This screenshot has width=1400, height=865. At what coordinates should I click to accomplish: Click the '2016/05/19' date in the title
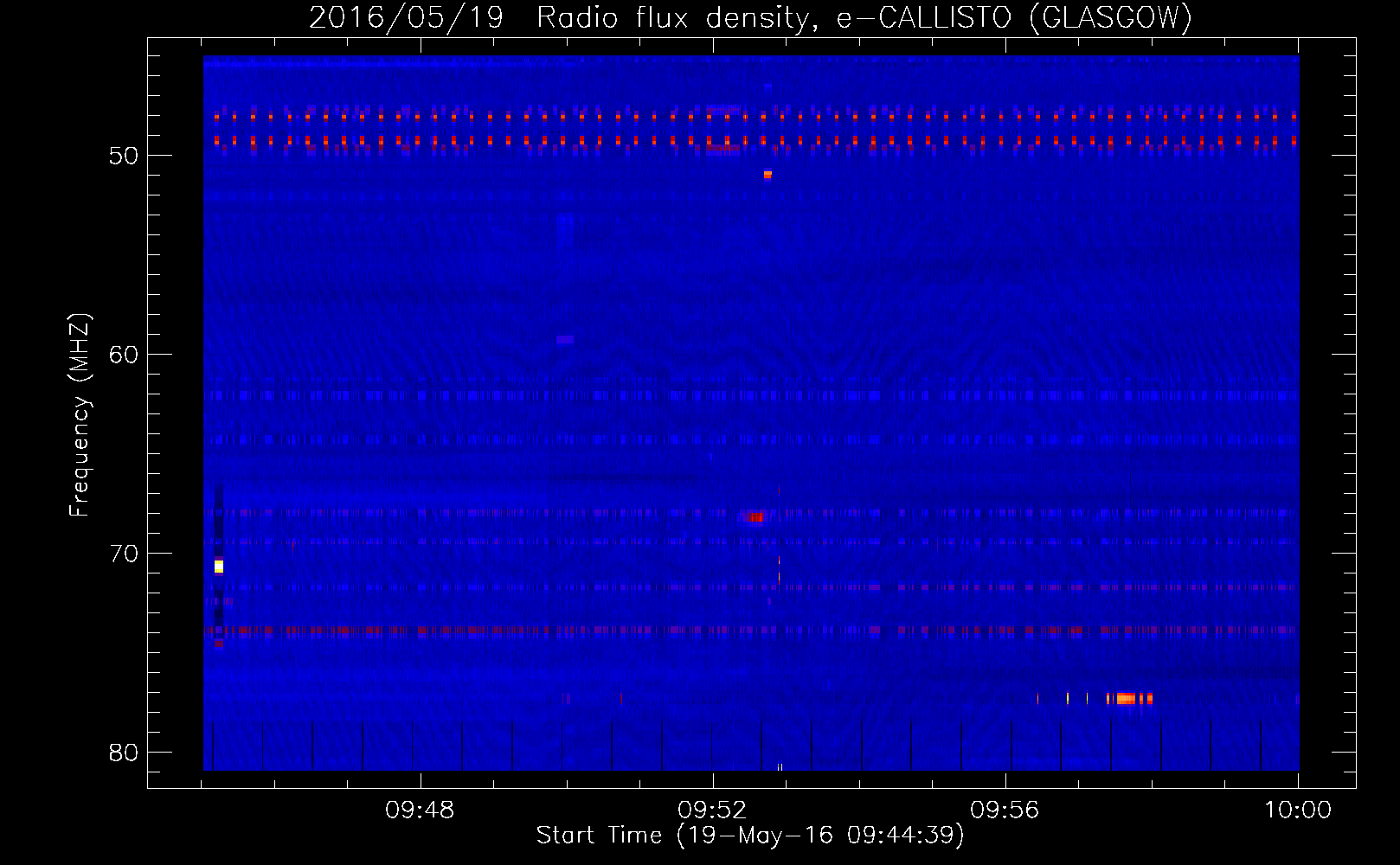tap(406, 17)
